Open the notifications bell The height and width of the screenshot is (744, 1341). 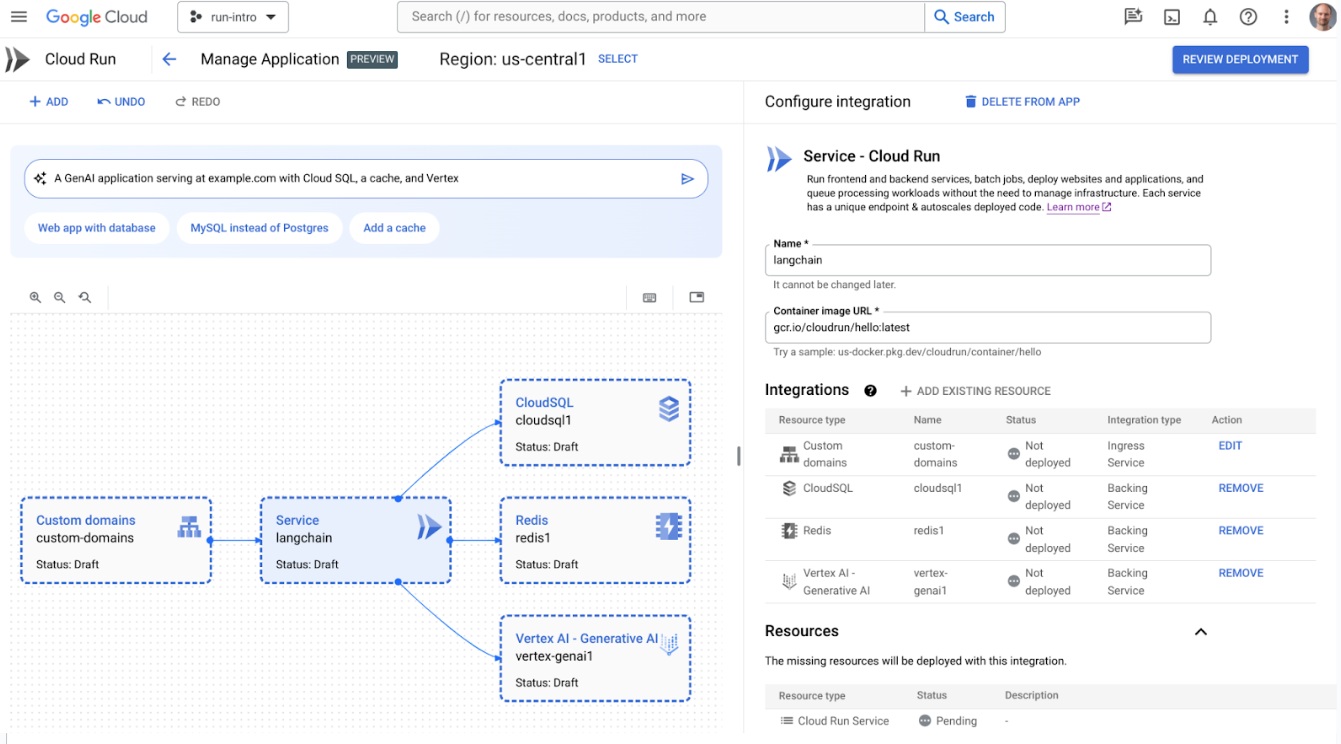tap(1210, 17)
